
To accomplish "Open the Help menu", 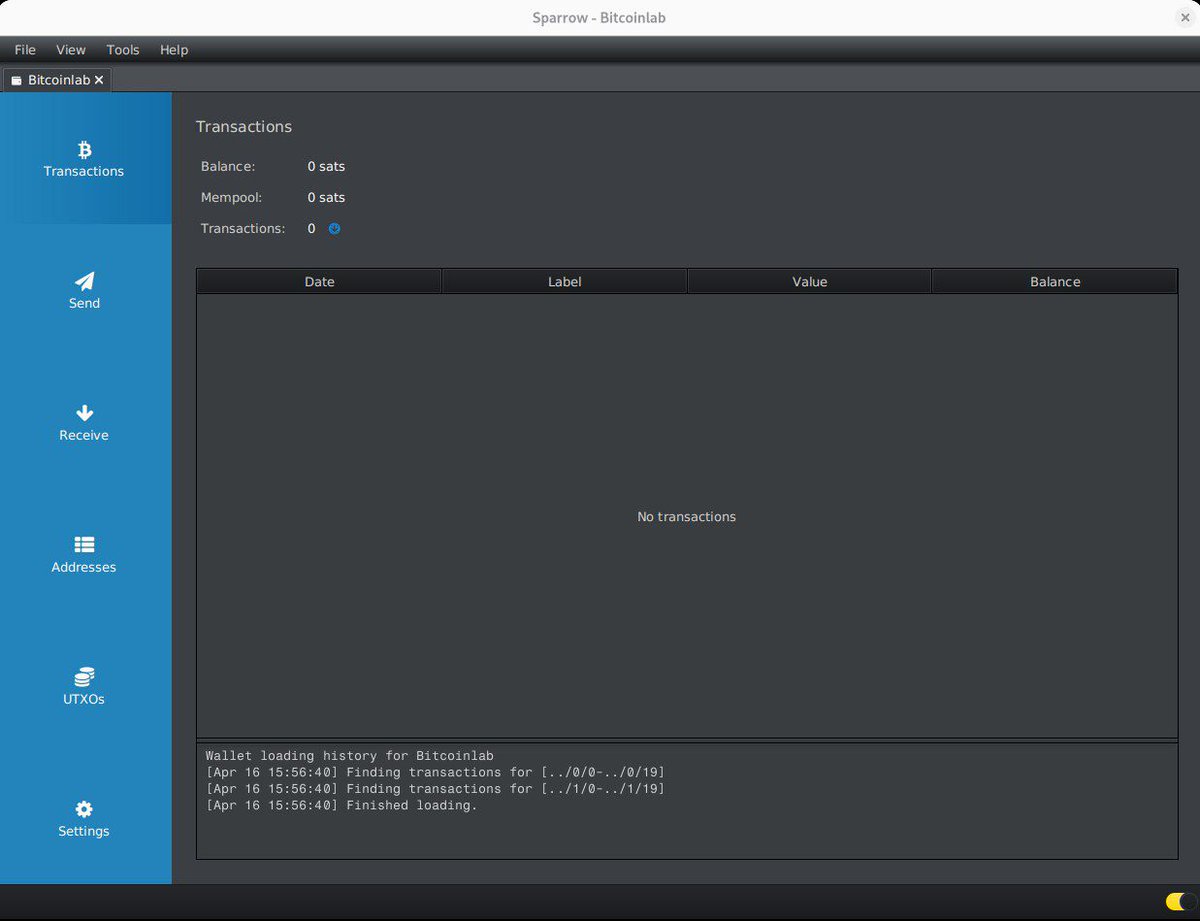I will coord(174,49).
